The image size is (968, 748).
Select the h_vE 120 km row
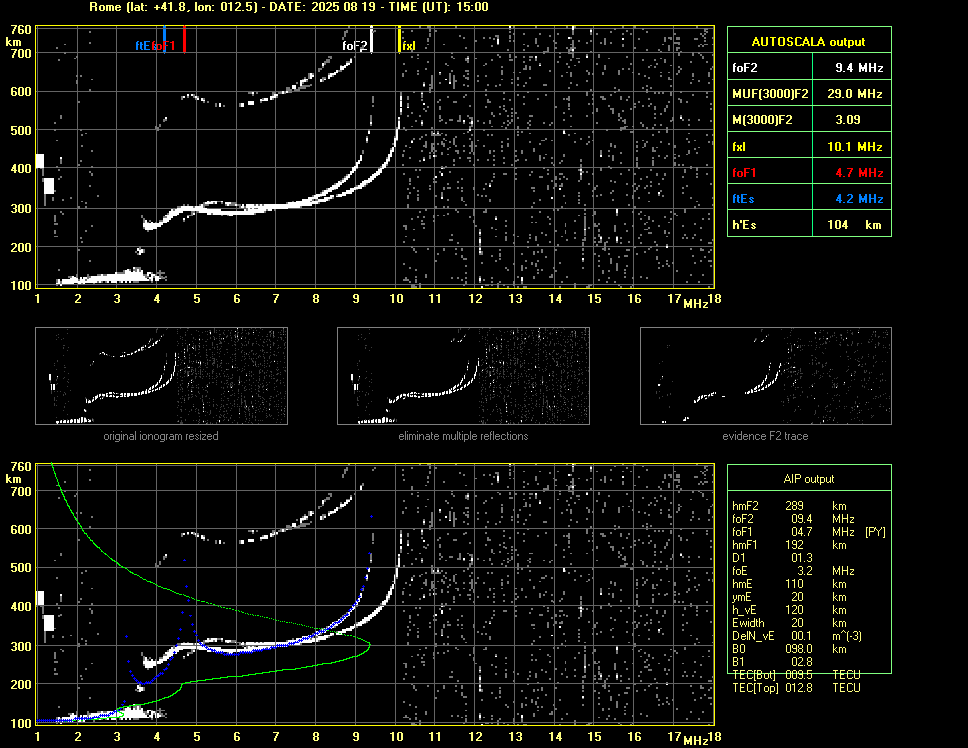click(x=789, y=609)
